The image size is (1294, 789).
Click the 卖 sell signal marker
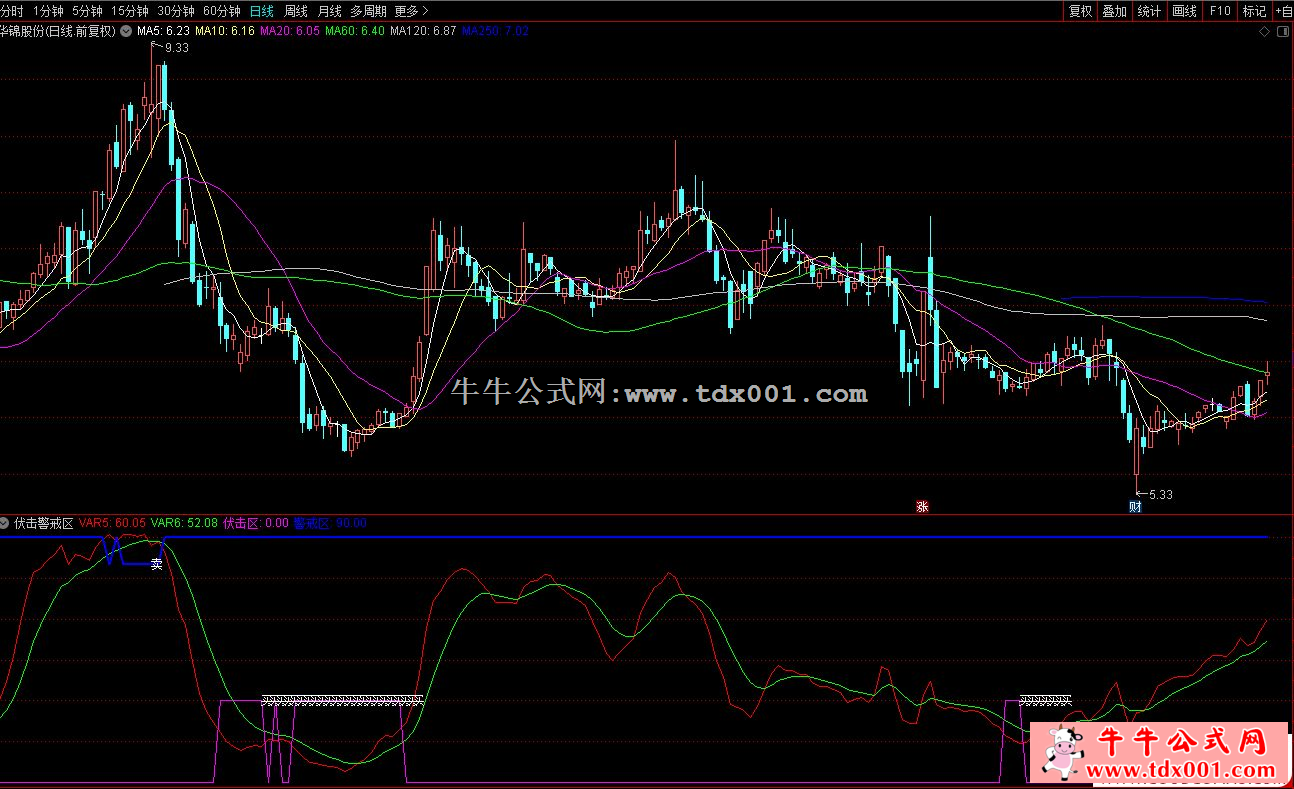pos(156,564)
